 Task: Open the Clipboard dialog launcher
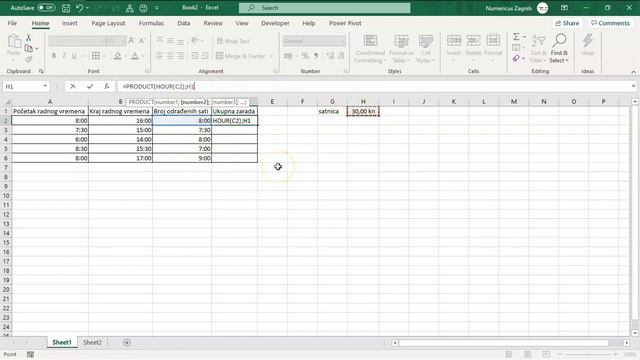[x=41, y=71]
